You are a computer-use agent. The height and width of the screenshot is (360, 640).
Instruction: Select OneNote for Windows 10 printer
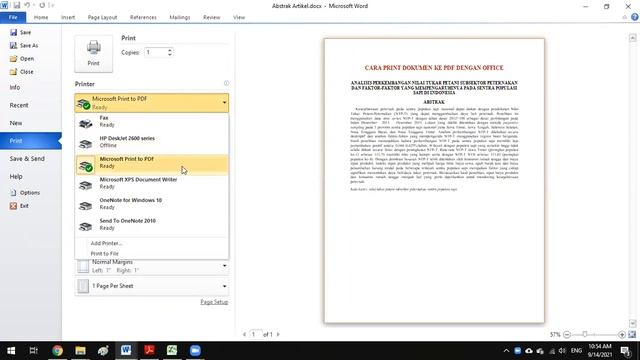tap(151, 204)
